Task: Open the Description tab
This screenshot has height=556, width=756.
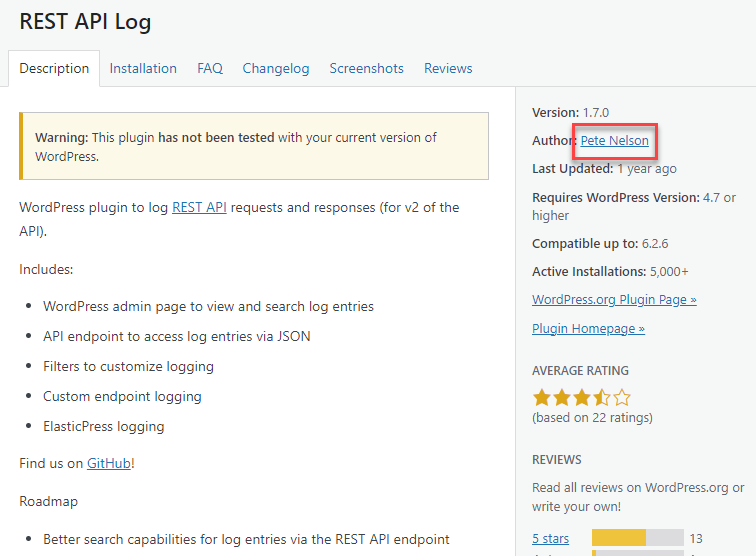Action: coord(54,68)
